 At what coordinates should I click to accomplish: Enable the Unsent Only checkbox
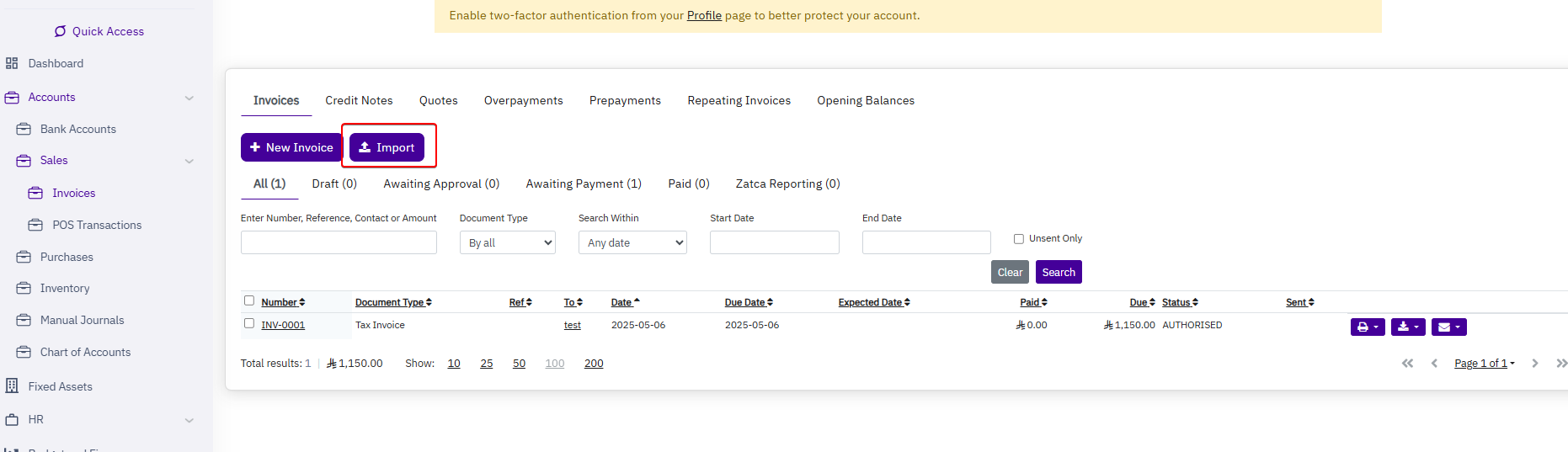(1019, 239)
